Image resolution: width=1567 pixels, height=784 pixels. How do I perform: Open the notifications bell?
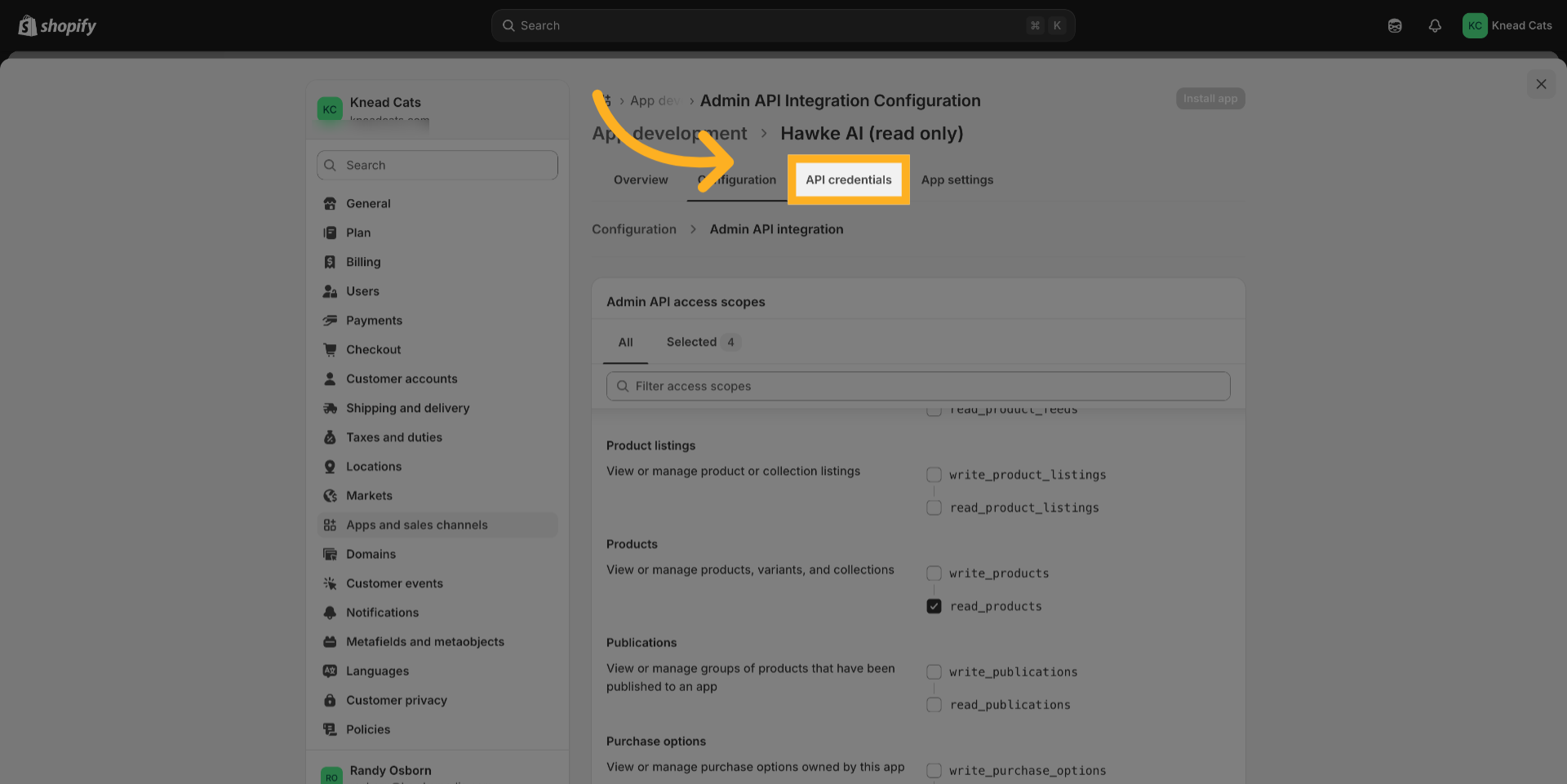point(1434,26)
